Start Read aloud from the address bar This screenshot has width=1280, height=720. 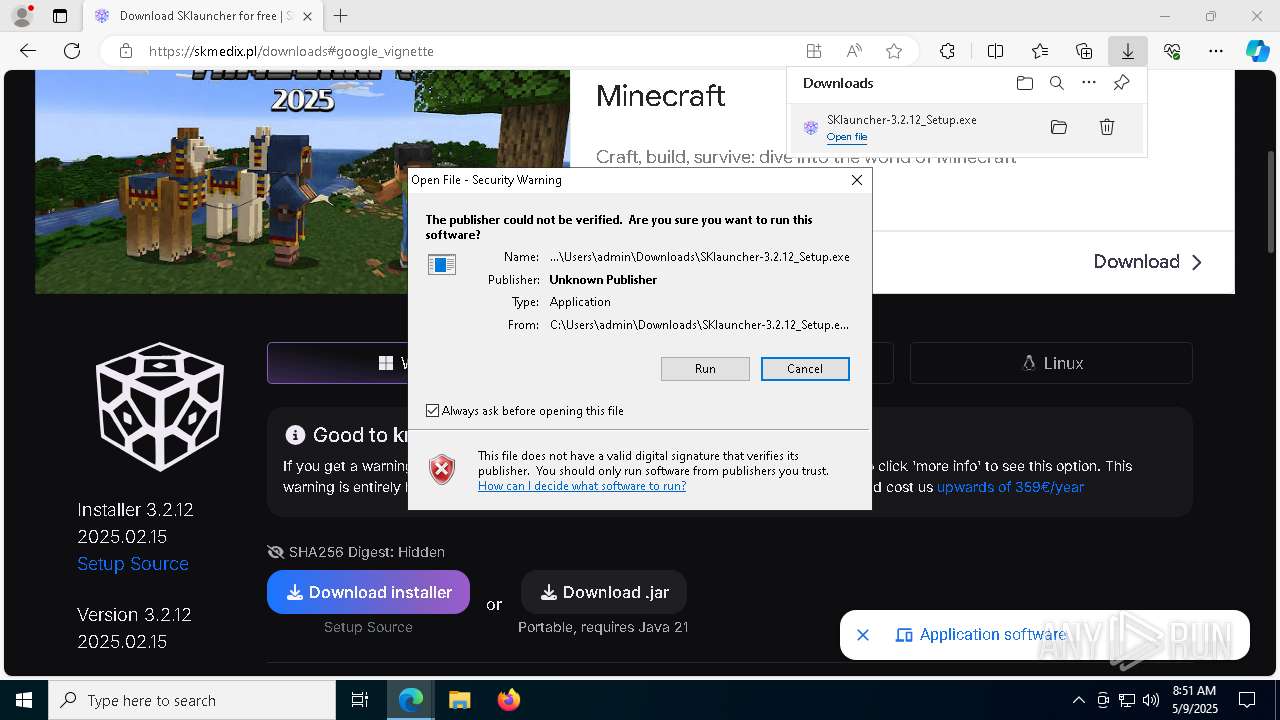click(854, 51)
